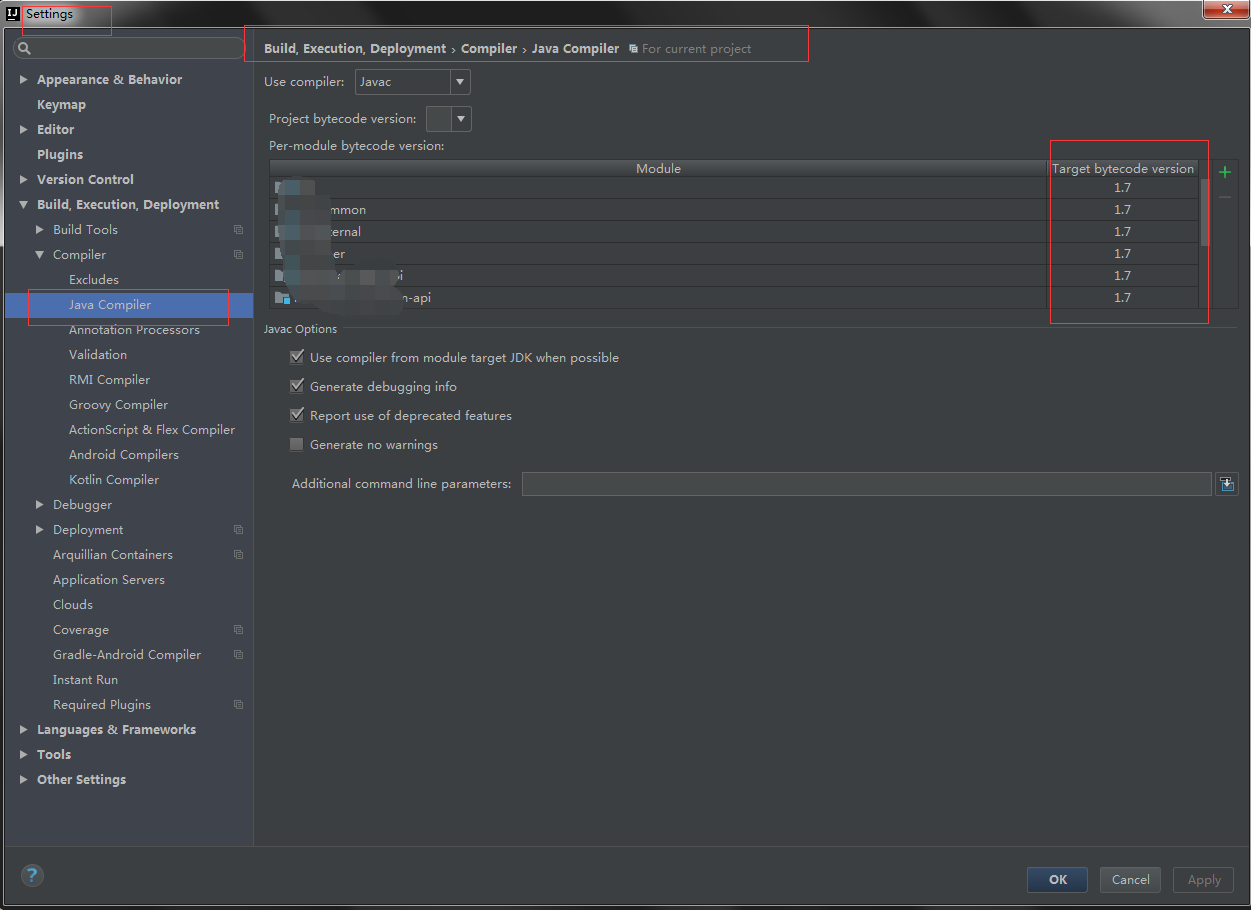Open the Excludes settings page
1251x910 pixels.
click(x=94, y=280)
